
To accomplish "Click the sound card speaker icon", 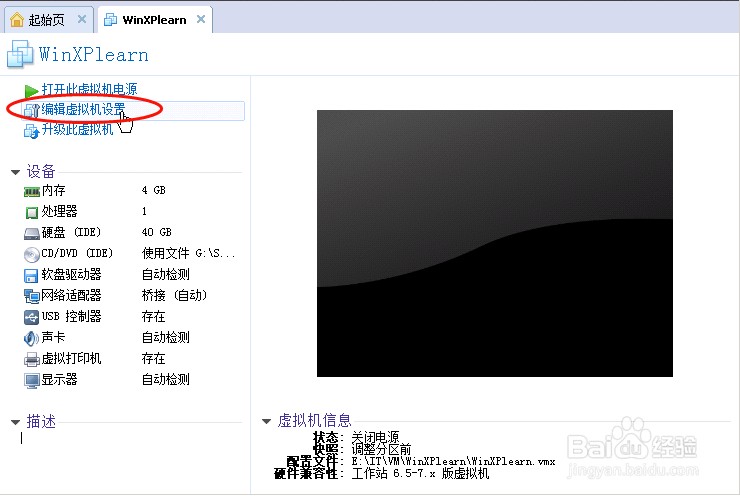I will coord(31,338).
